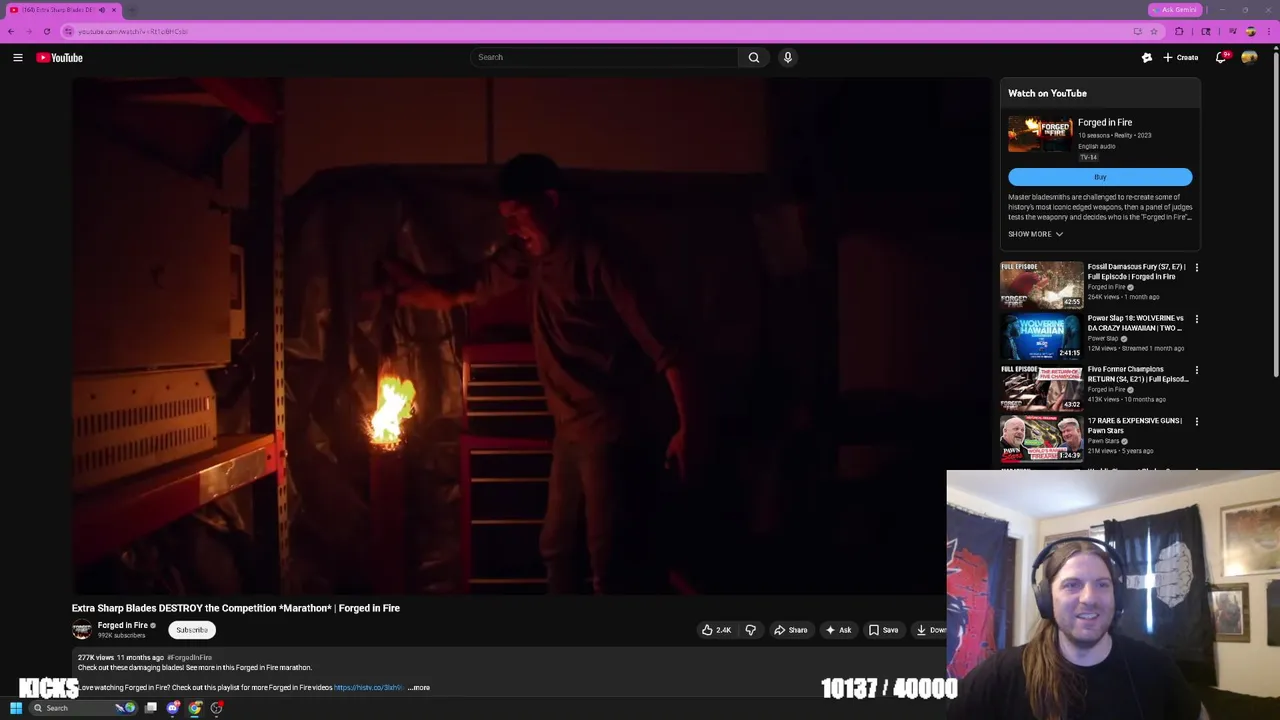Open Fossil Damascus Fury title link
Image resolution: width=1280 pixels, height=720 pixels.
[x=1137, y=272]
